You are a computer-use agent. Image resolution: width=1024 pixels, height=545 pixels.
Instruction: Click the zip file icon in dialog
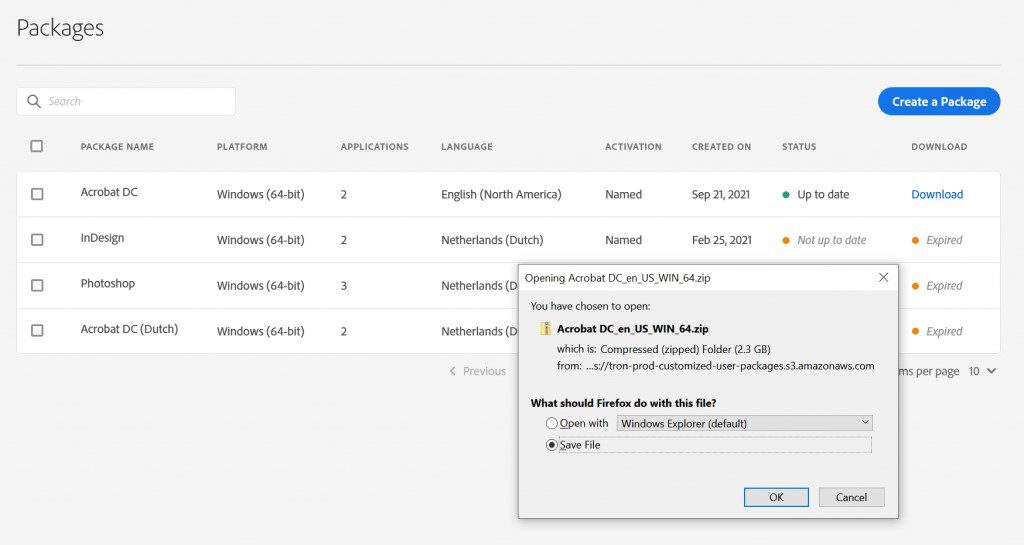tap(546, 328)
